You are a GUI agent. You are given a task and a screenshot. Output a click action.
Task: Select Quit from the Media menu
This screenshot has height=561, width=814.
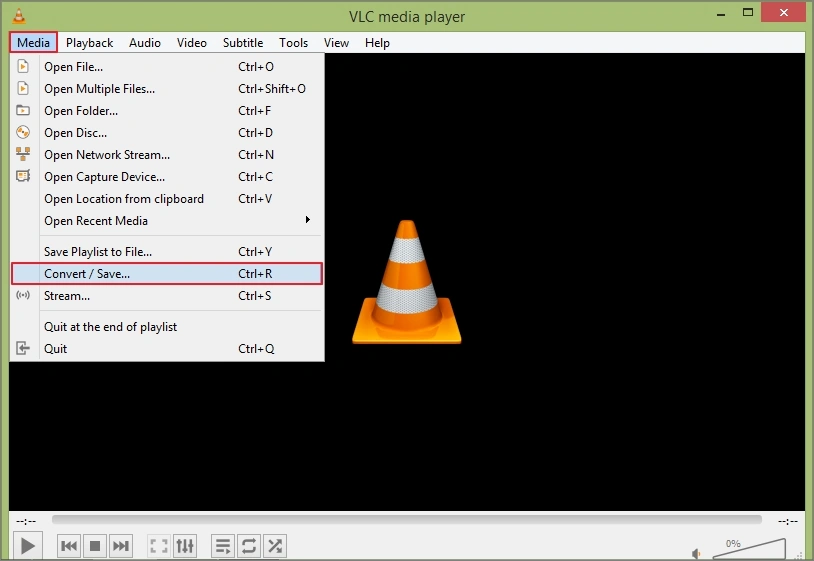coord(167,349)
